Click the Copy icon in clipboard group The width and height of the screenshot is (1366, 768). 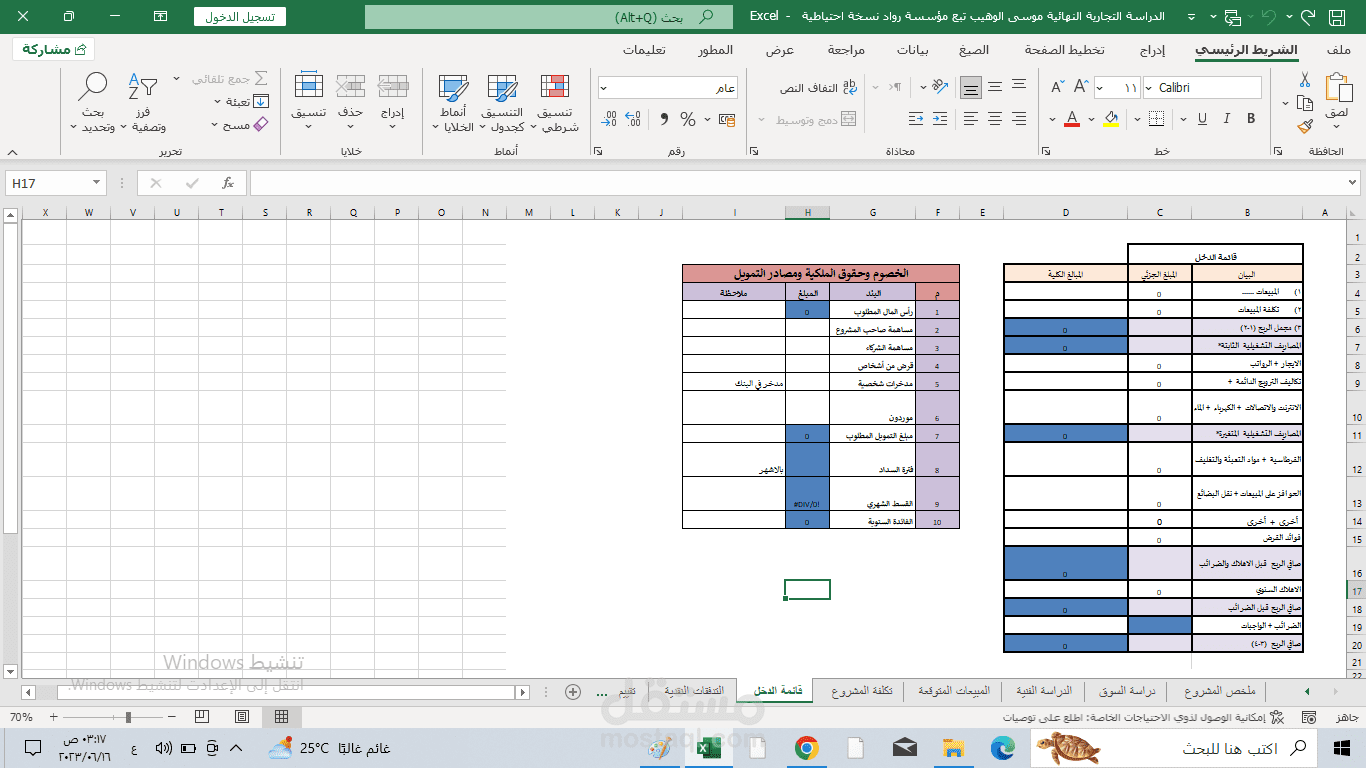1305,103
